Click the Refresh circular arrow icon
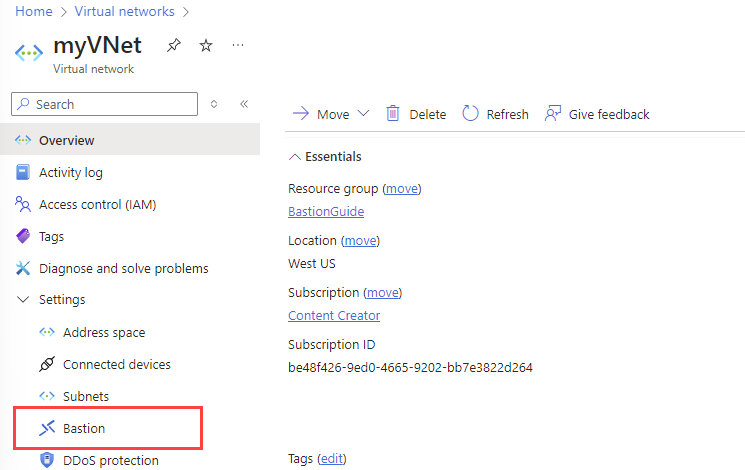 (471, 114)
